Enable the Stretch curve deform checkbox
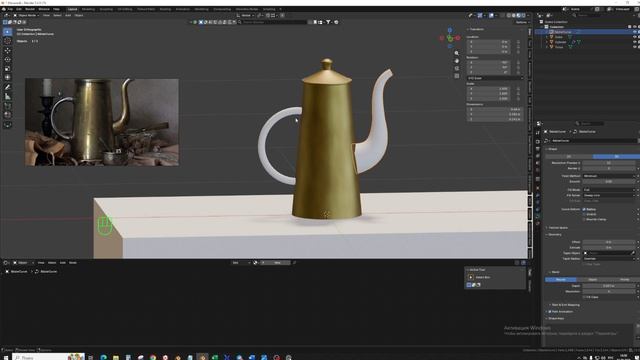640x360 pixels. point(584,214)
